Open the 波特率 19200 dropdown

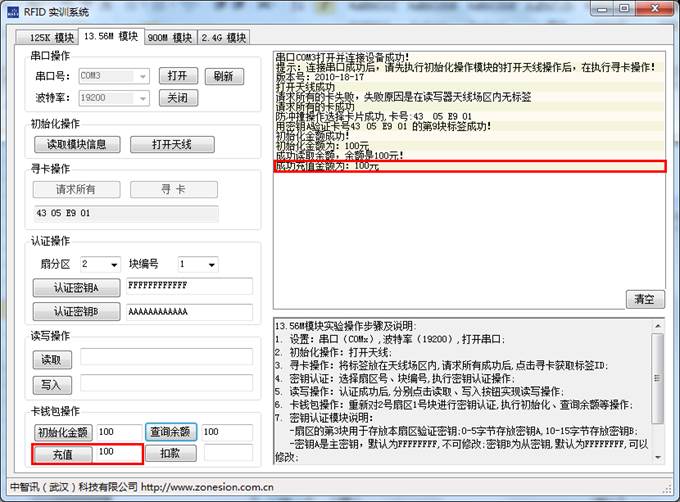pos(143,98)
